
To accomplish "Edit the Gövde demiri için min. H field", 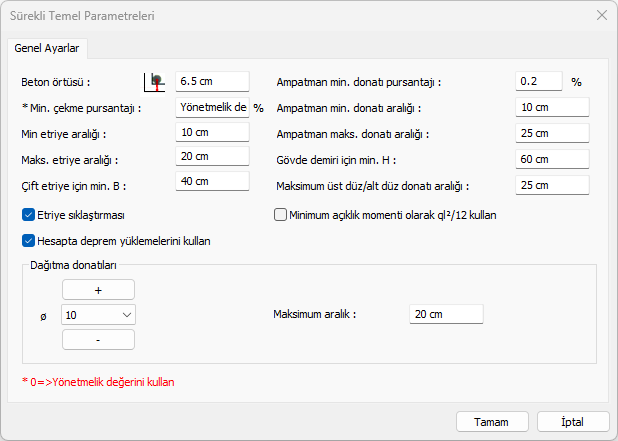I will [552, 157].
